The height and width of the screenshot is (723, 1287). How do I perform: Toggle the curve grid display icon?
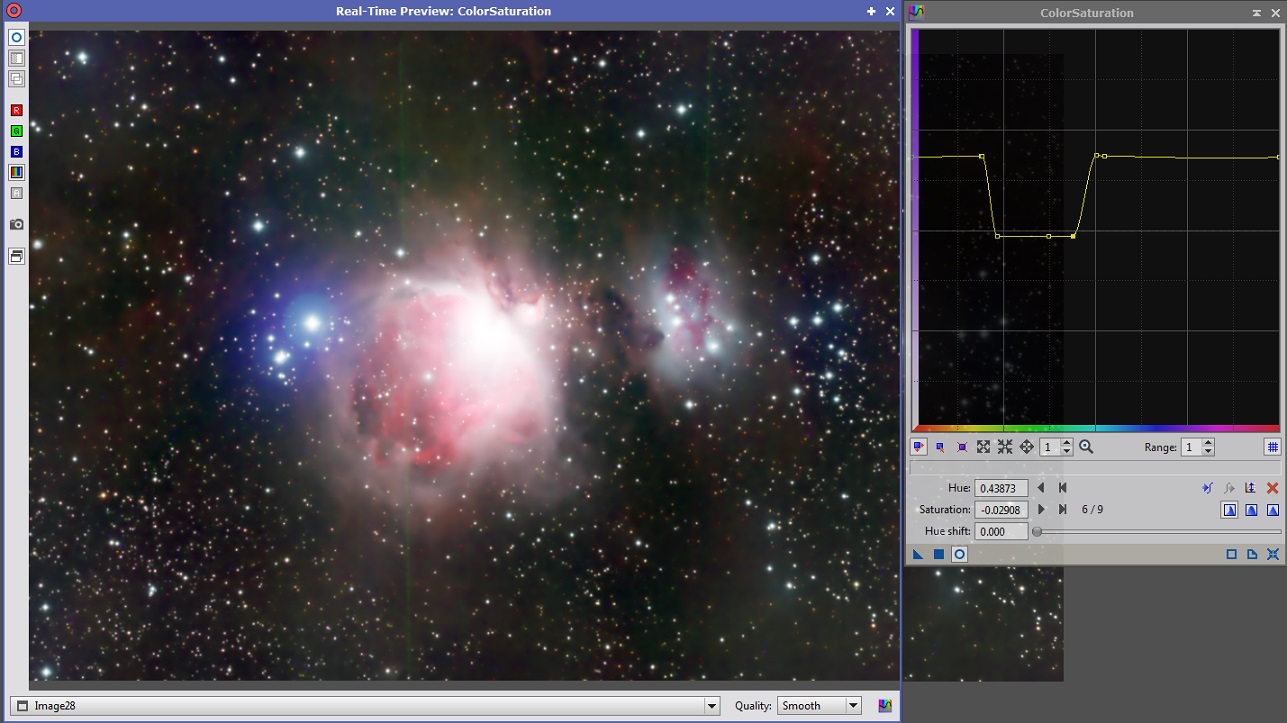pos(1272,447)
